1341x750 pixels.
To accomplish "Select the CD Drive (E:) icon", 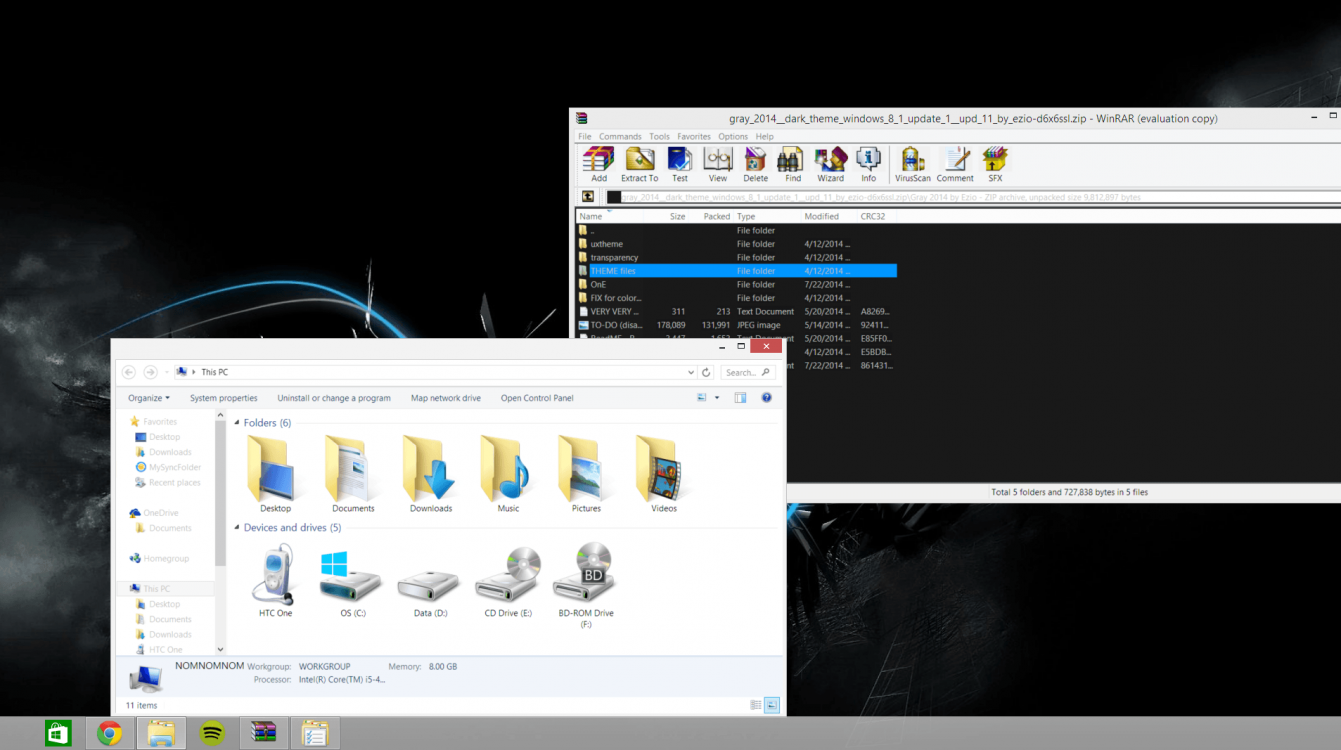I will (508, 580).
